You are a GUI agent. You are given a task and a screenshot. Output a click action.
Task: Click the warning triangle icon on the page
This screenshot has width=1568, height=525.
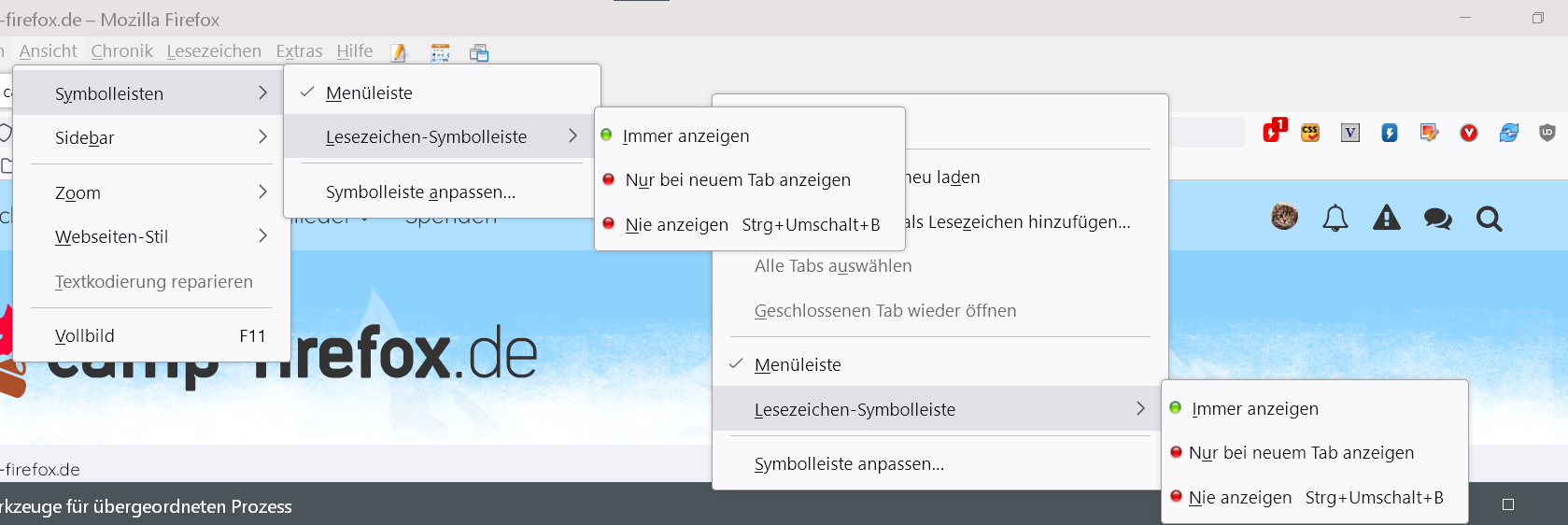(1387, 219)
